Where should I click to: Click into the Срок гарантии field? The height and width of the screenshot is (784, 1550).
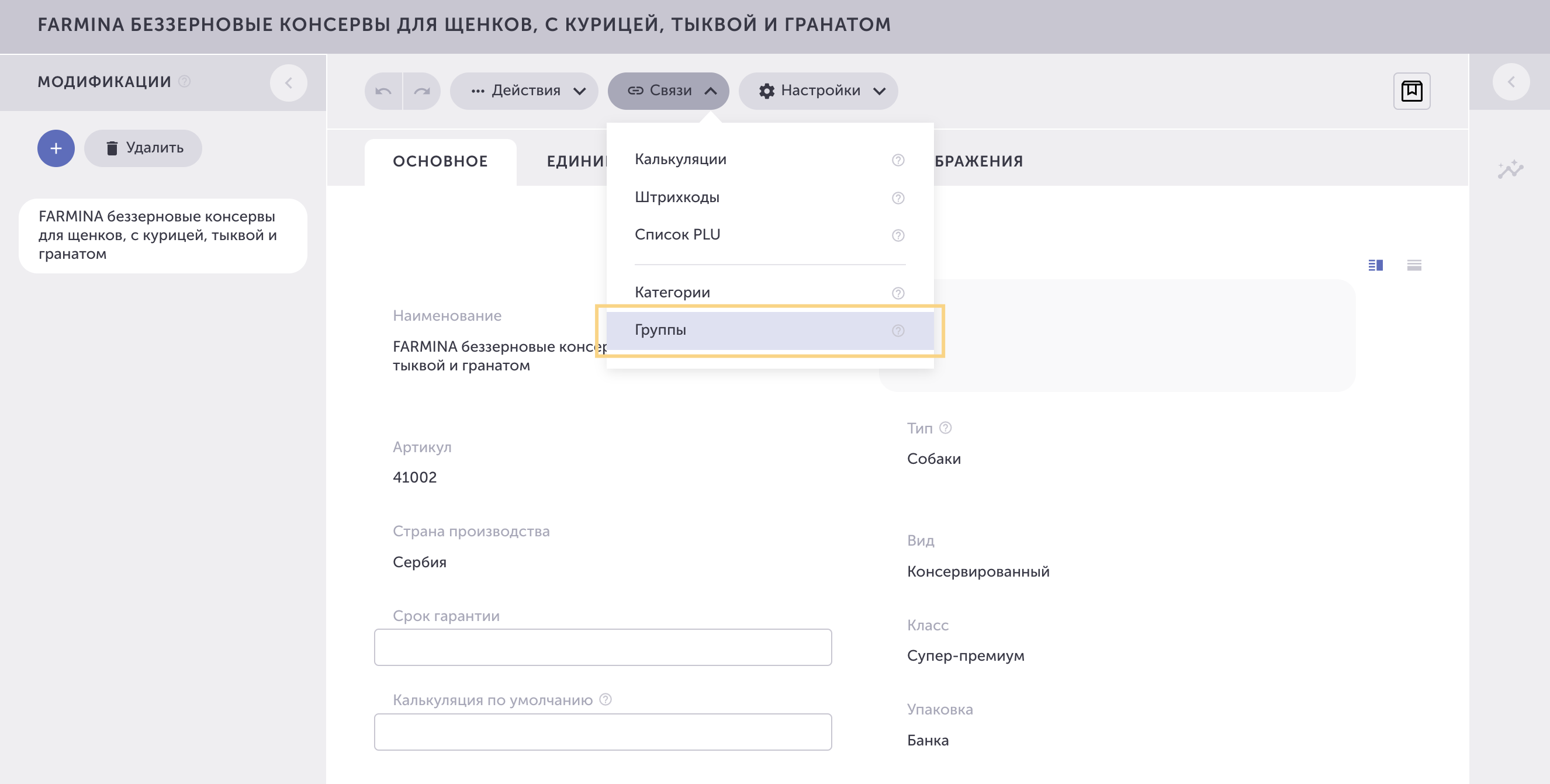point(603,647)
